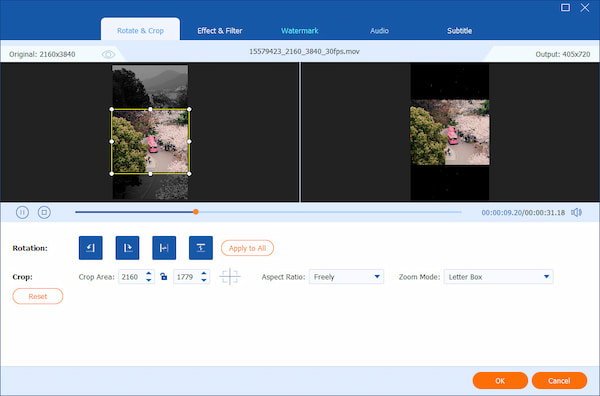600x396 pixels.
Task: Click the file name 15579423_2160_3840_30fps.mov
Action: tap(304, 51)
